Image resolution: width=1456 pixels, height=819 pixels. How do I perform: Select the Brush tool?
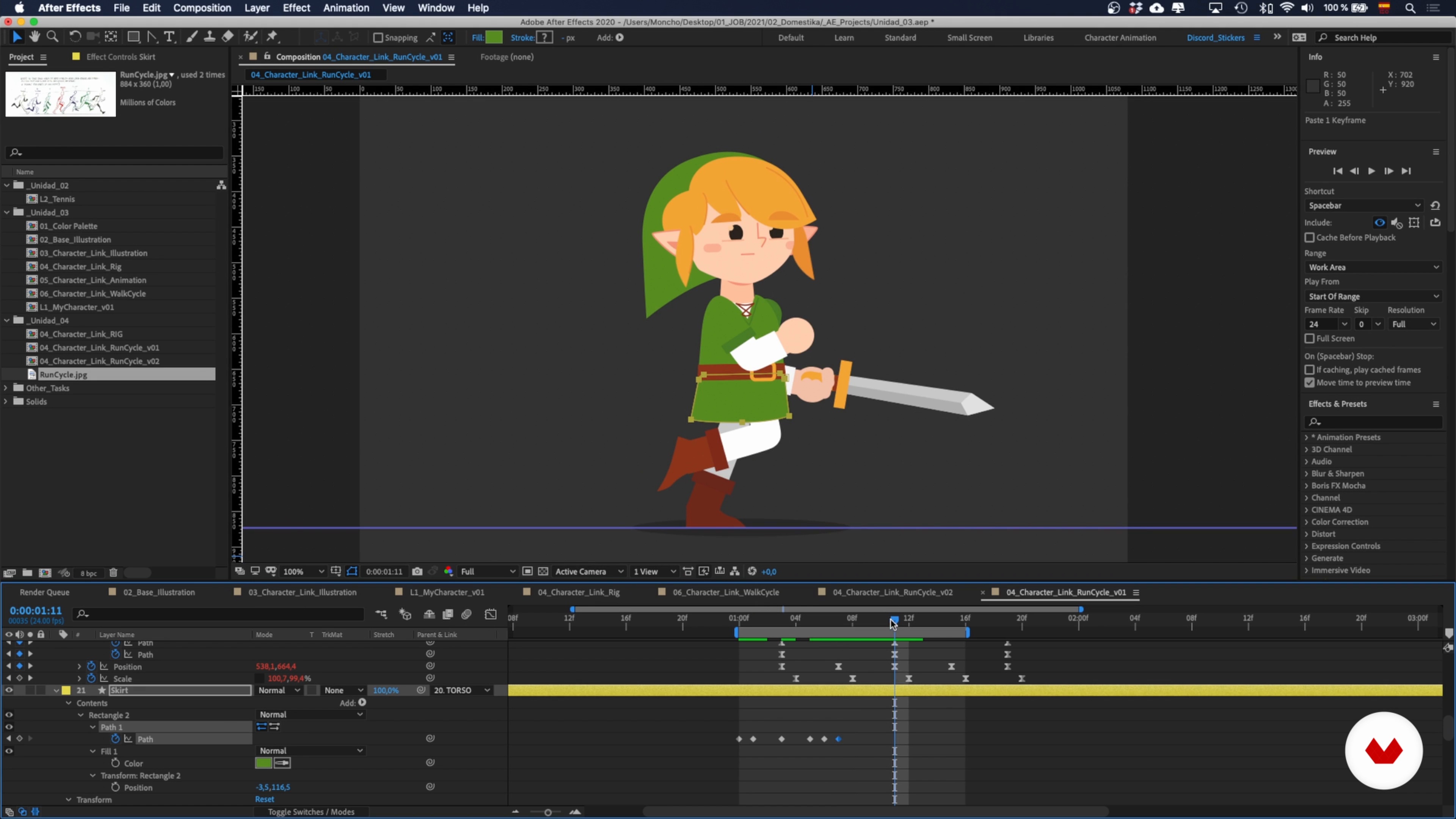191,37
